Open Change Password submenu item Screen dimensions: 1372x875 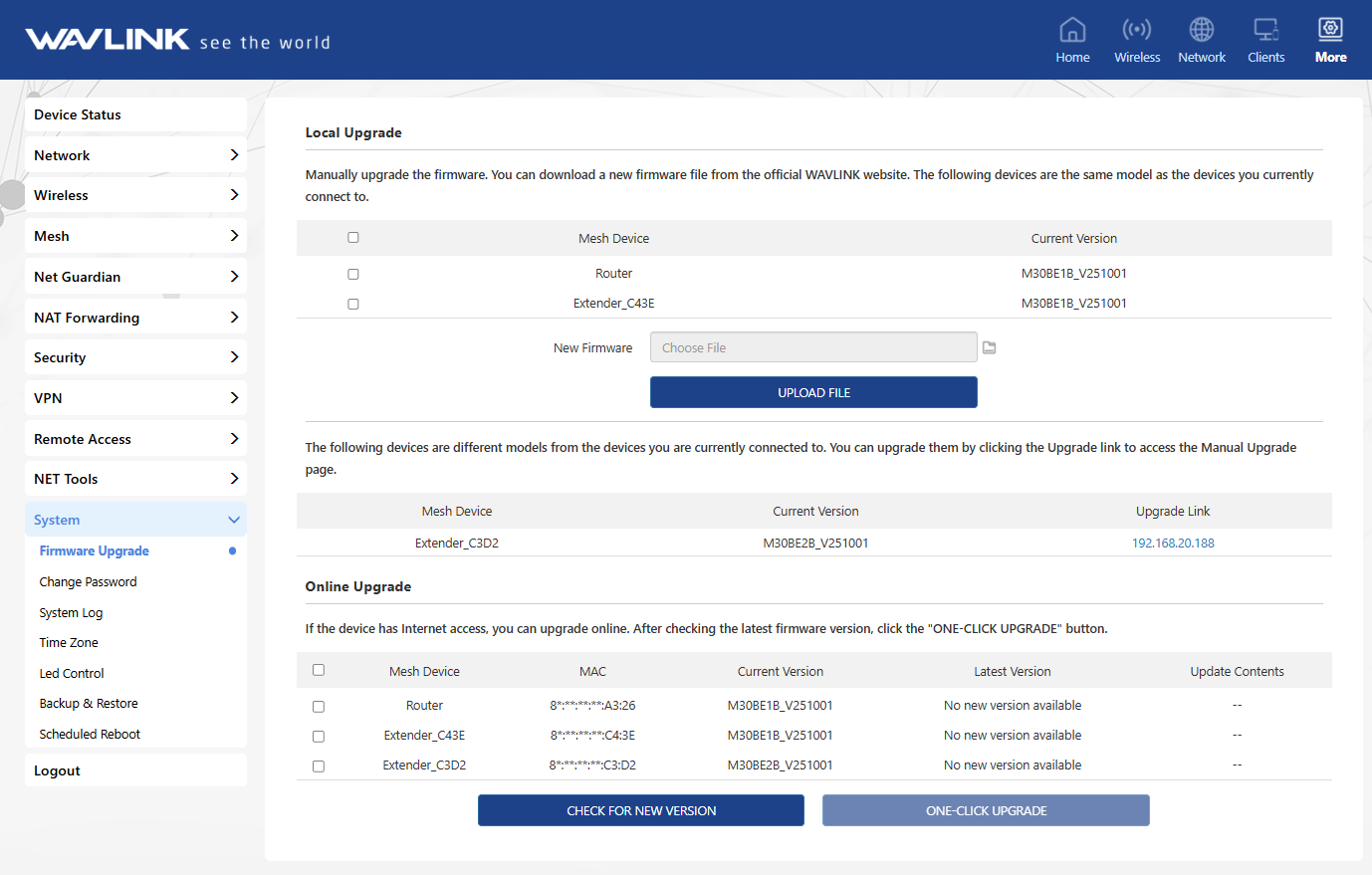[89, 582]
